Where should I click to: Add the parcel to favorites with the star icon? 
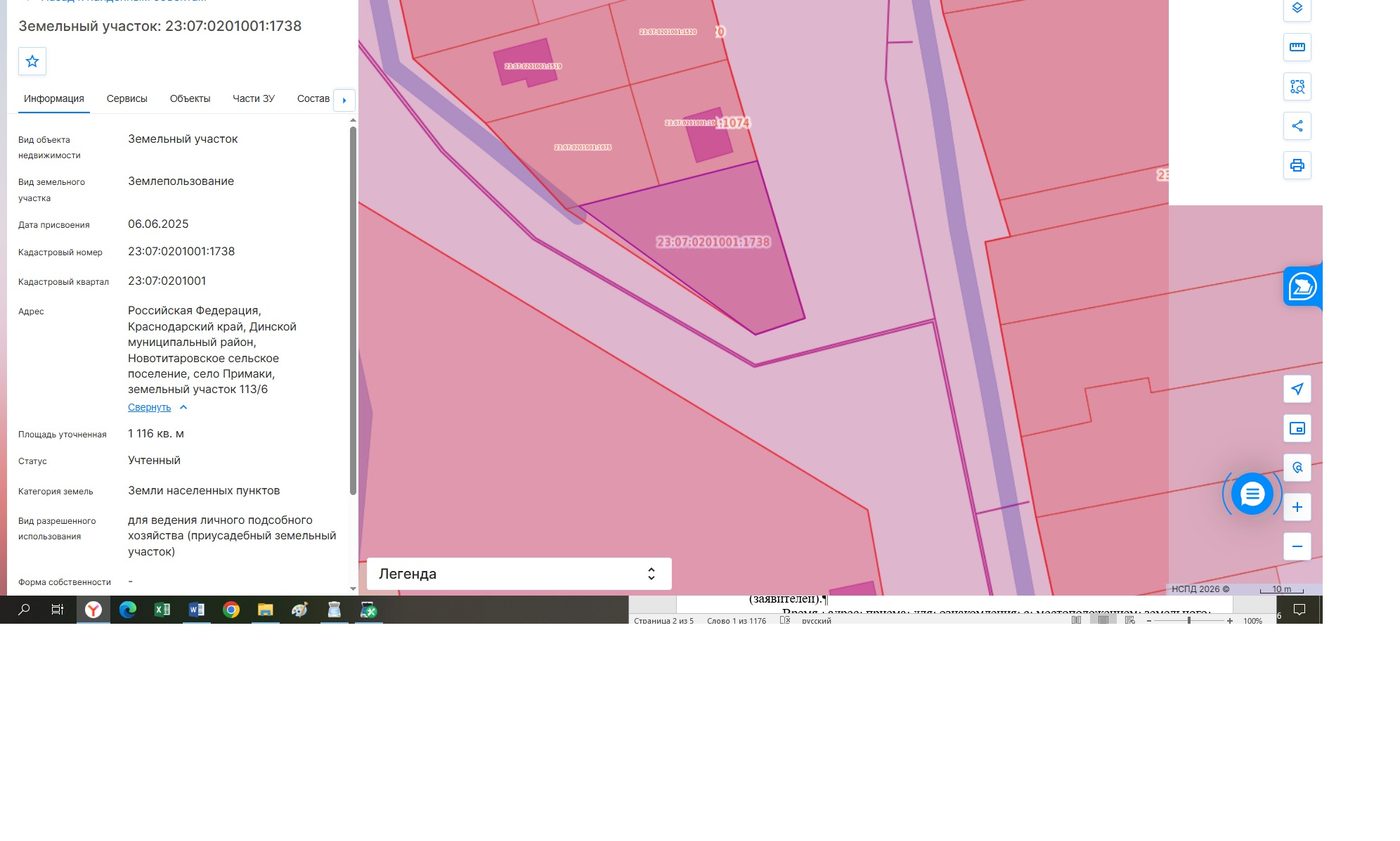[x=32, y=61]
